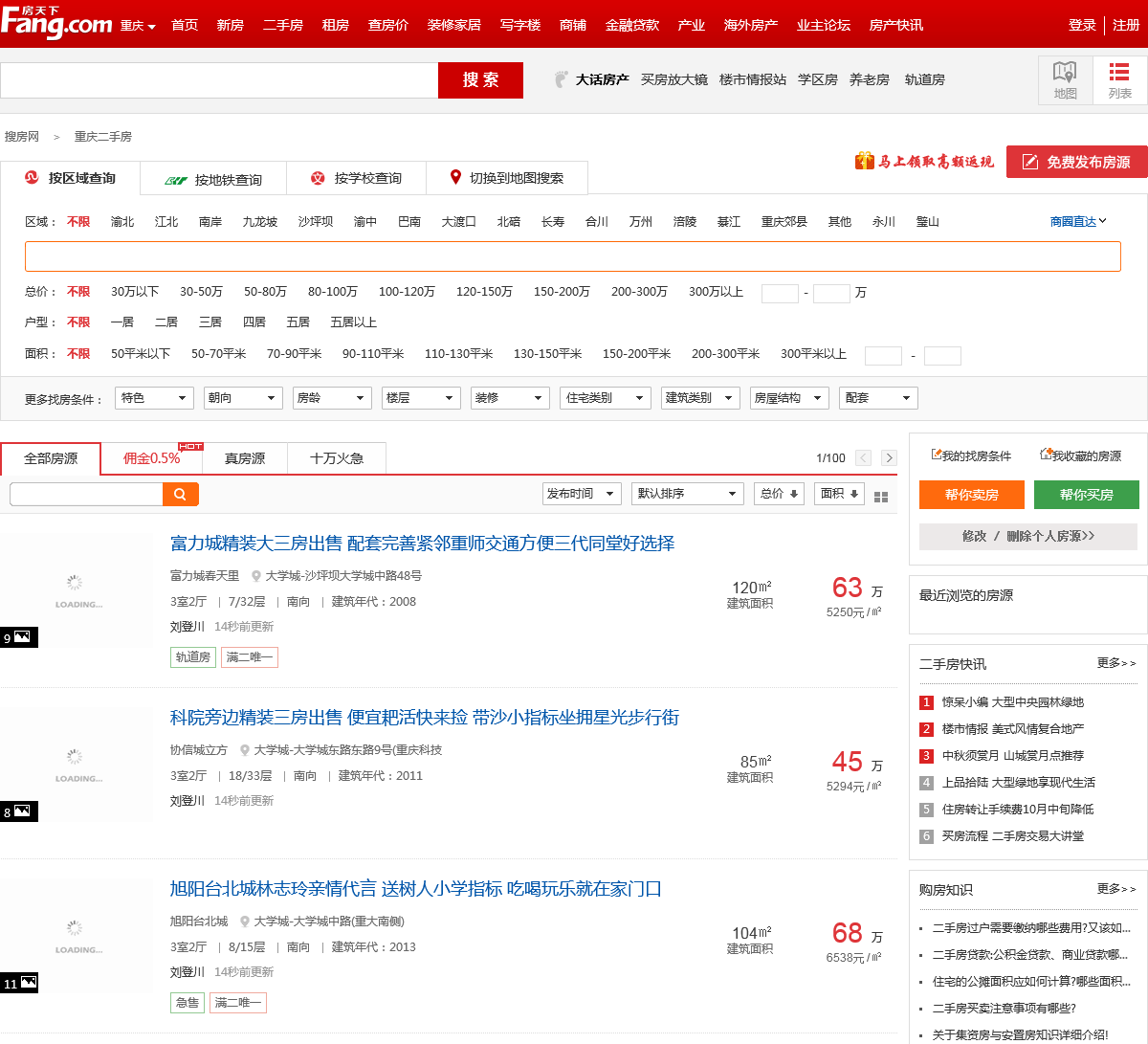This screenshot has height=1044, width=1148.
Task: Open 租房 in the top navigation
Action: [336, 25]
